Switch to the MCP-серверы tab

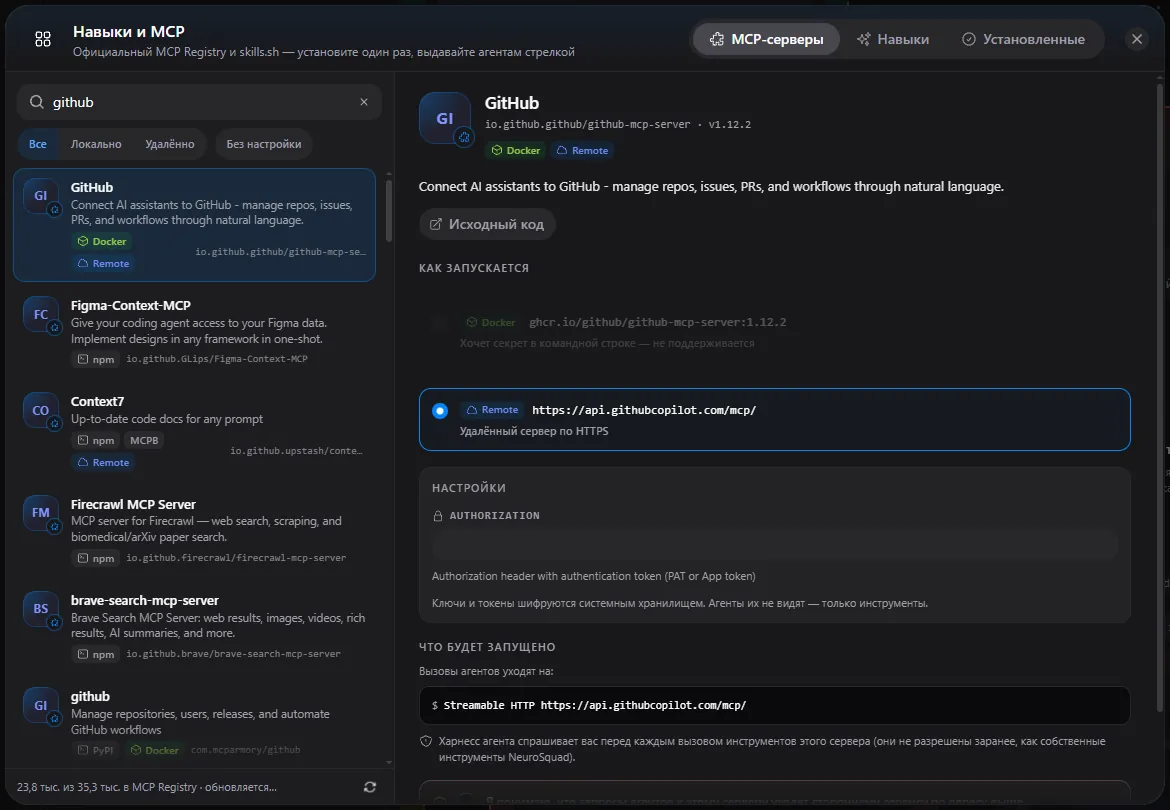(766, 40)
